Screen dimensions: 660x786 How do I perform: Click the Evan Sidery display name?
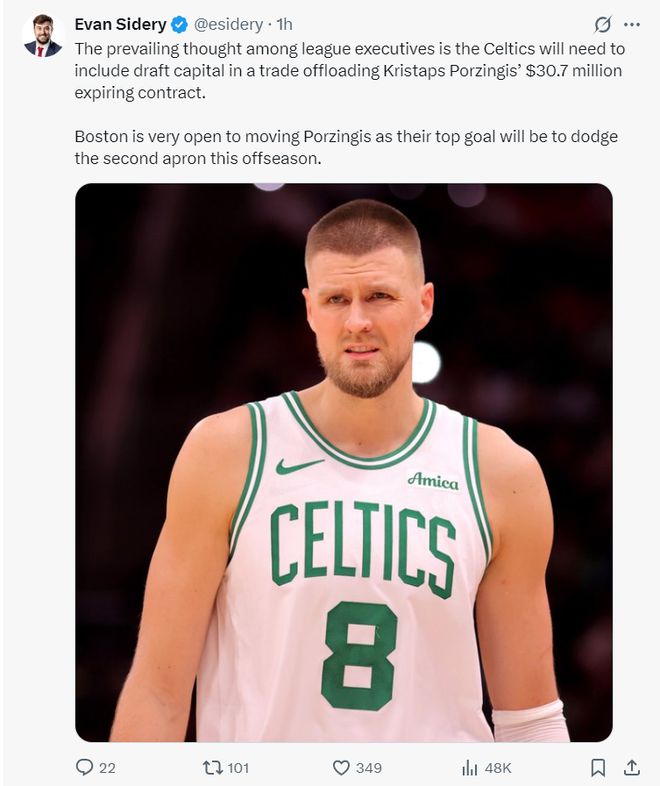[120, 25]
